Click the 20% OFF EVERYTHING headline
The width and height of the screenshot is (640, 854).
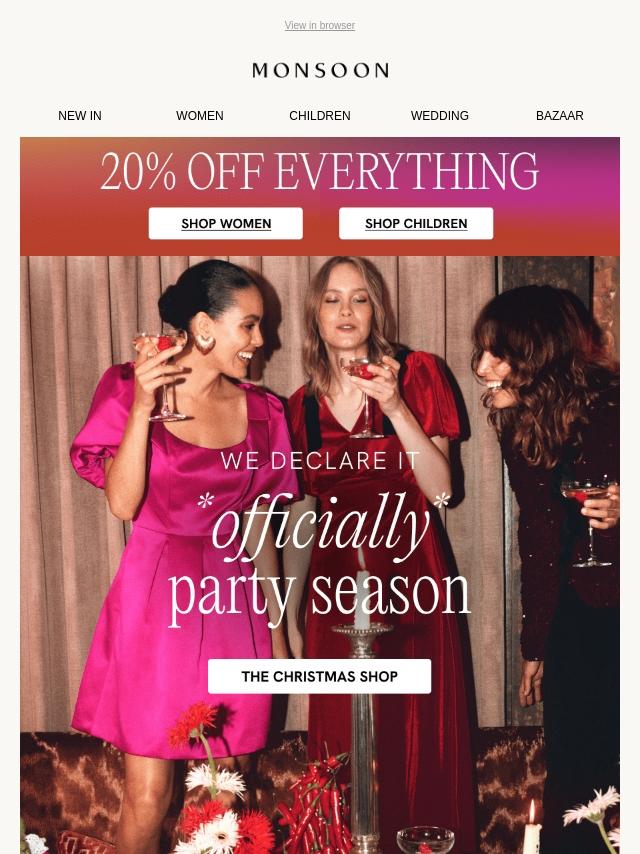(x=320, y=171)
